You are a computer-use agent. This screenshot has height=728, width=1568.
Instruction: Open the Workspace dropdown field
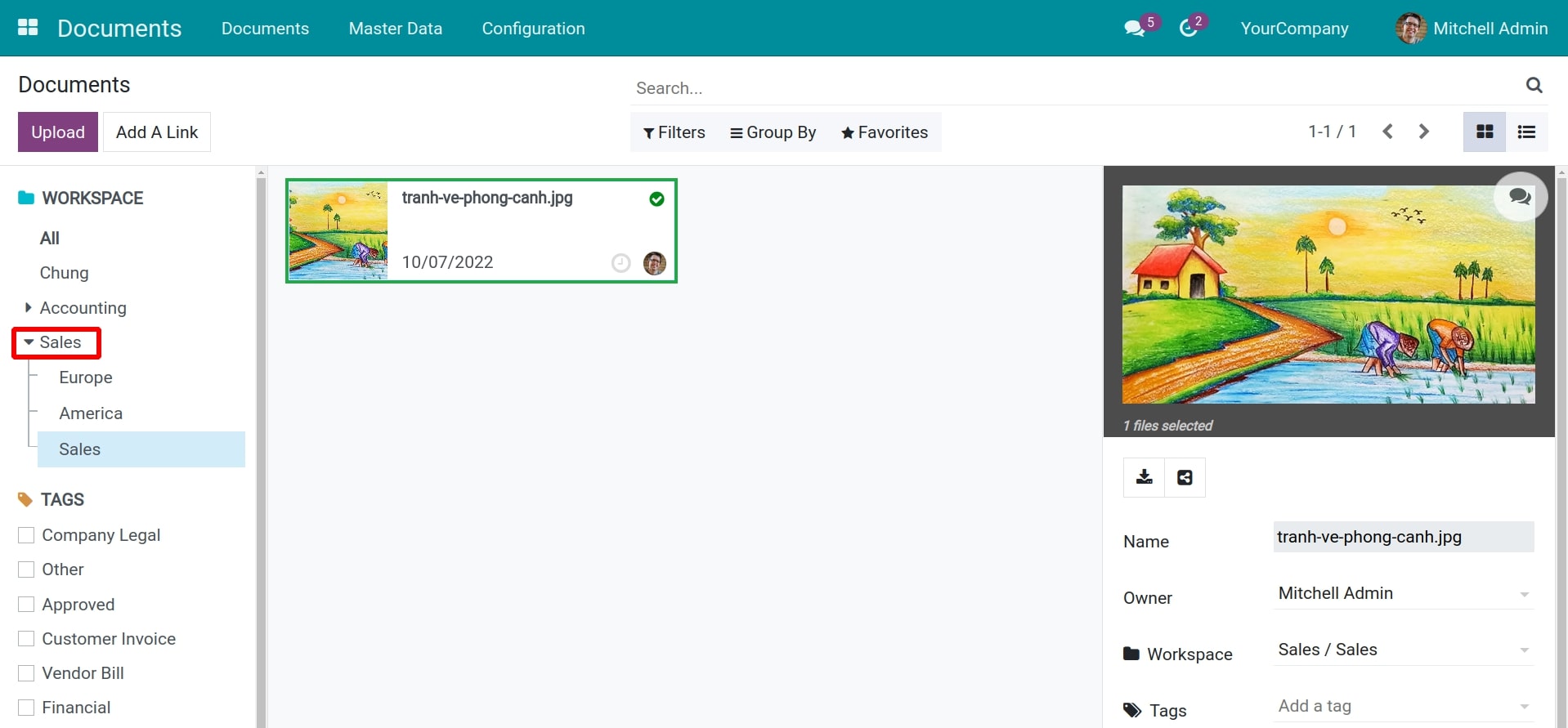1403,650
